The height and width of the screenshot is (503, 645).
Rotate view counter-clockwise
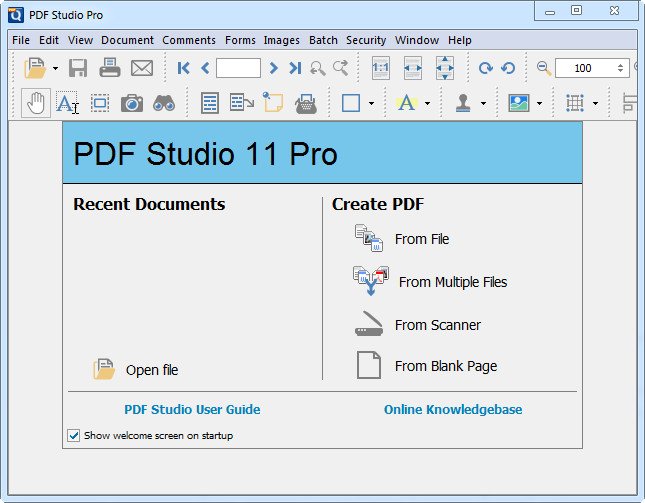[508, 68]
